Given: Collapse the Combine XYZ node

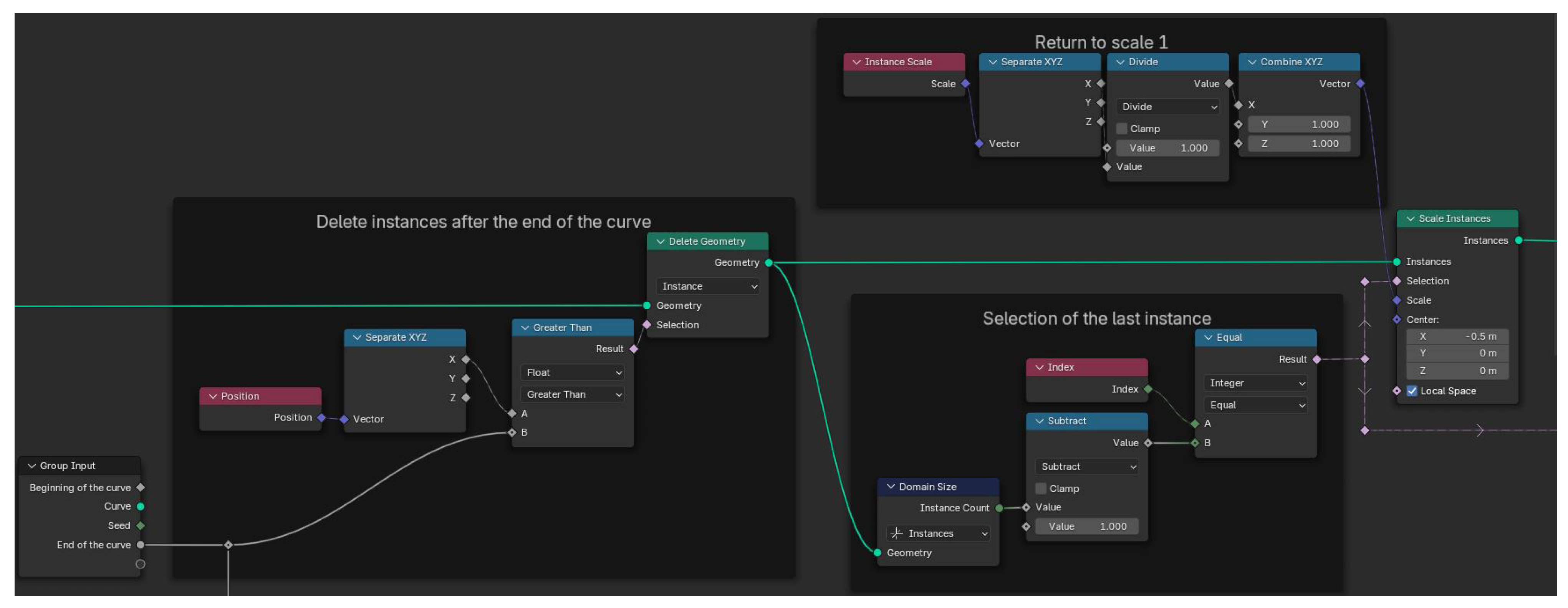Looking at the screenshot, I should pyautogui.click(x=1252, y=62).
